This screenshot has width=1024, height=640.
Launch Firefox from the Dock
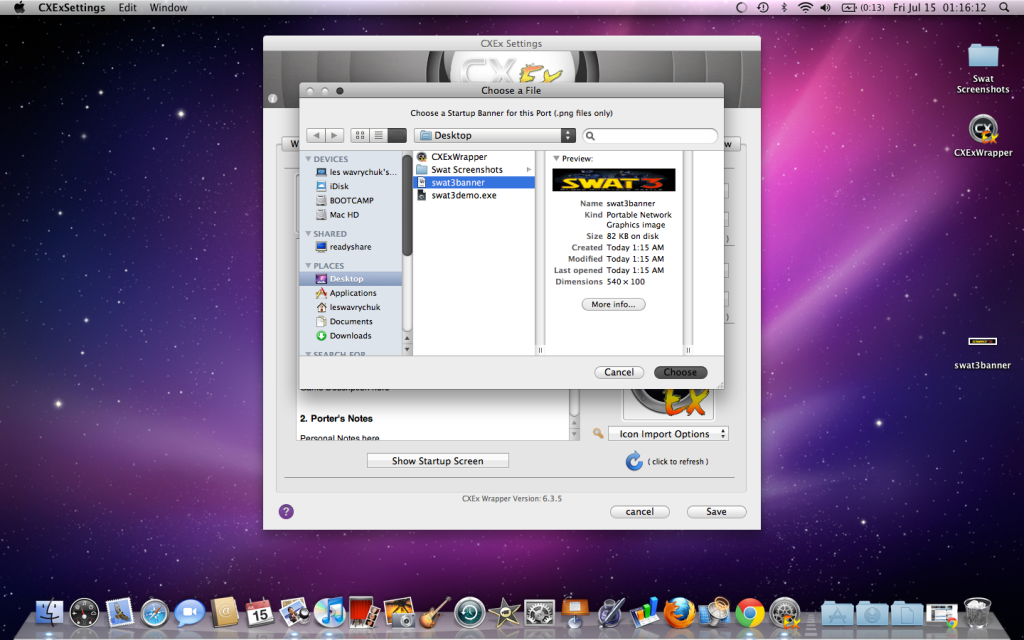point(679,613)
